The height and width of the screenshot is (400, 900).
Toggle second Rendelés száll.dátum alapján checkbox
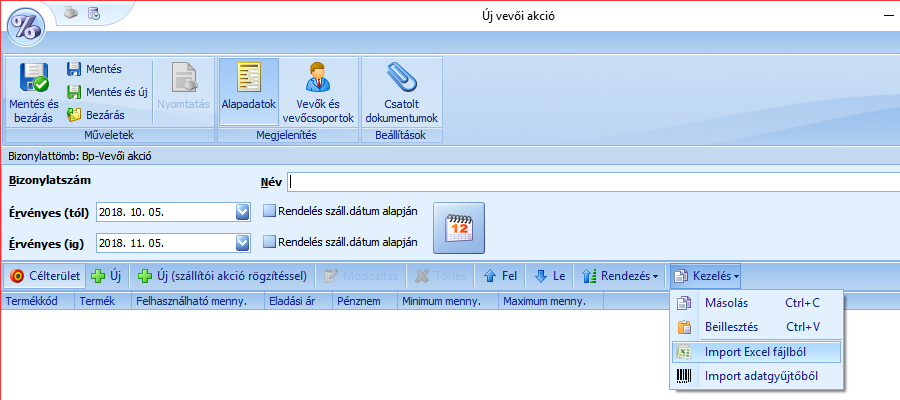(269, 241)
